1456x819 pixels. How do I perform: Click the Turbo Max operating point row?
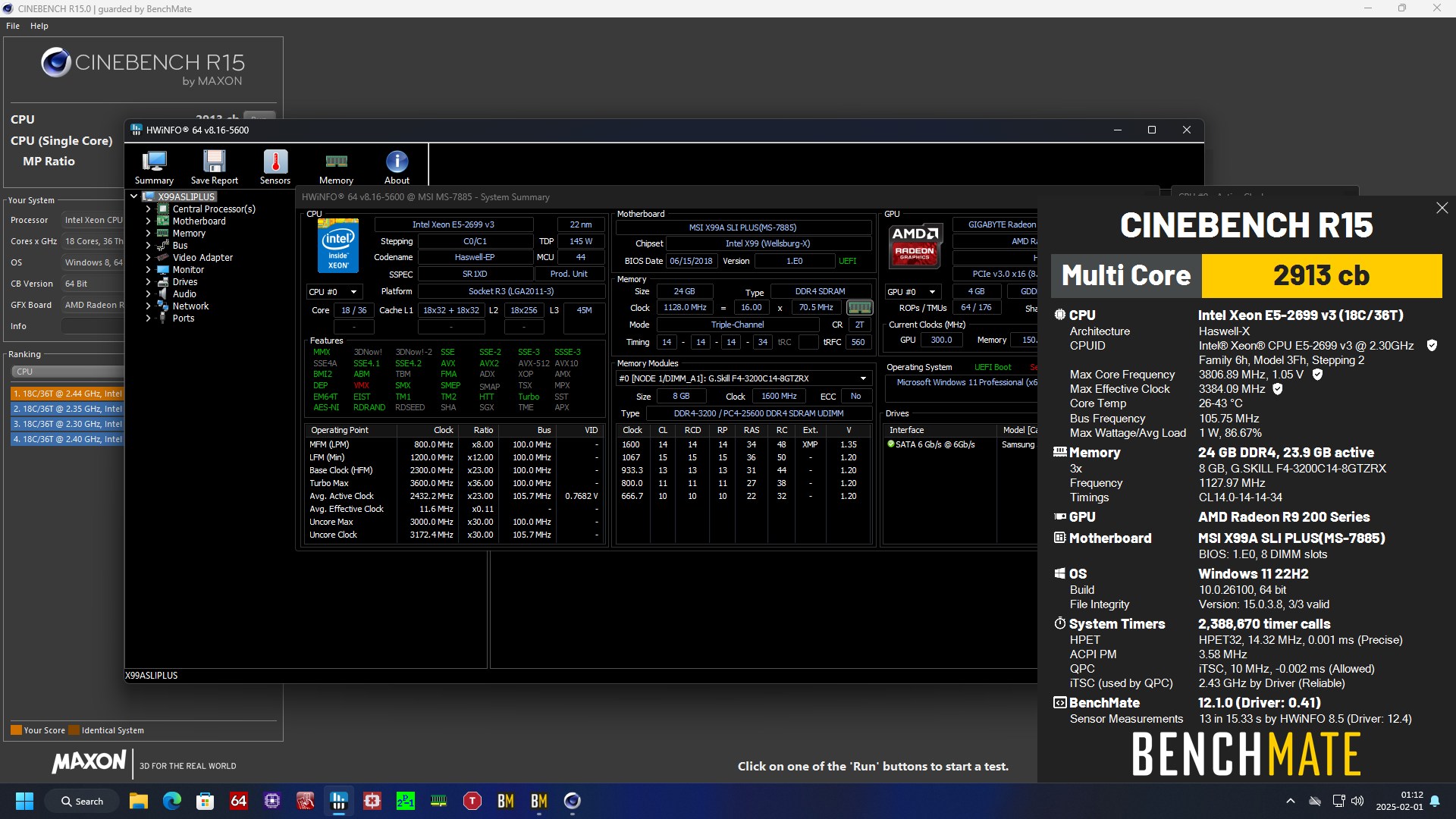tap(455, 483)
